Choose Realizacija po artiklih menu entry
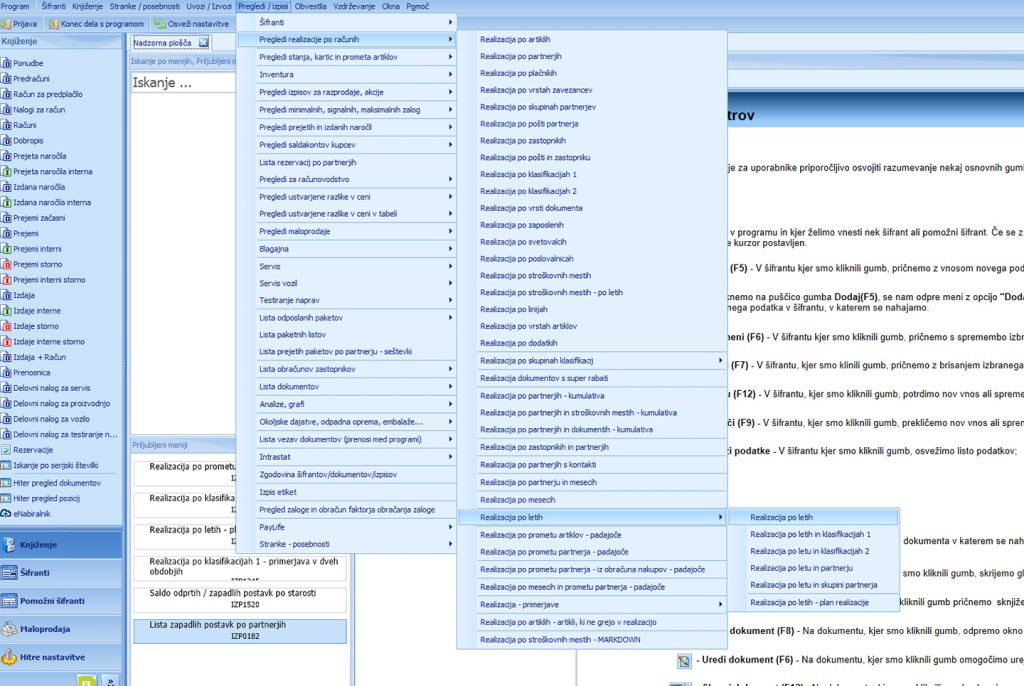 pos(515,39)
